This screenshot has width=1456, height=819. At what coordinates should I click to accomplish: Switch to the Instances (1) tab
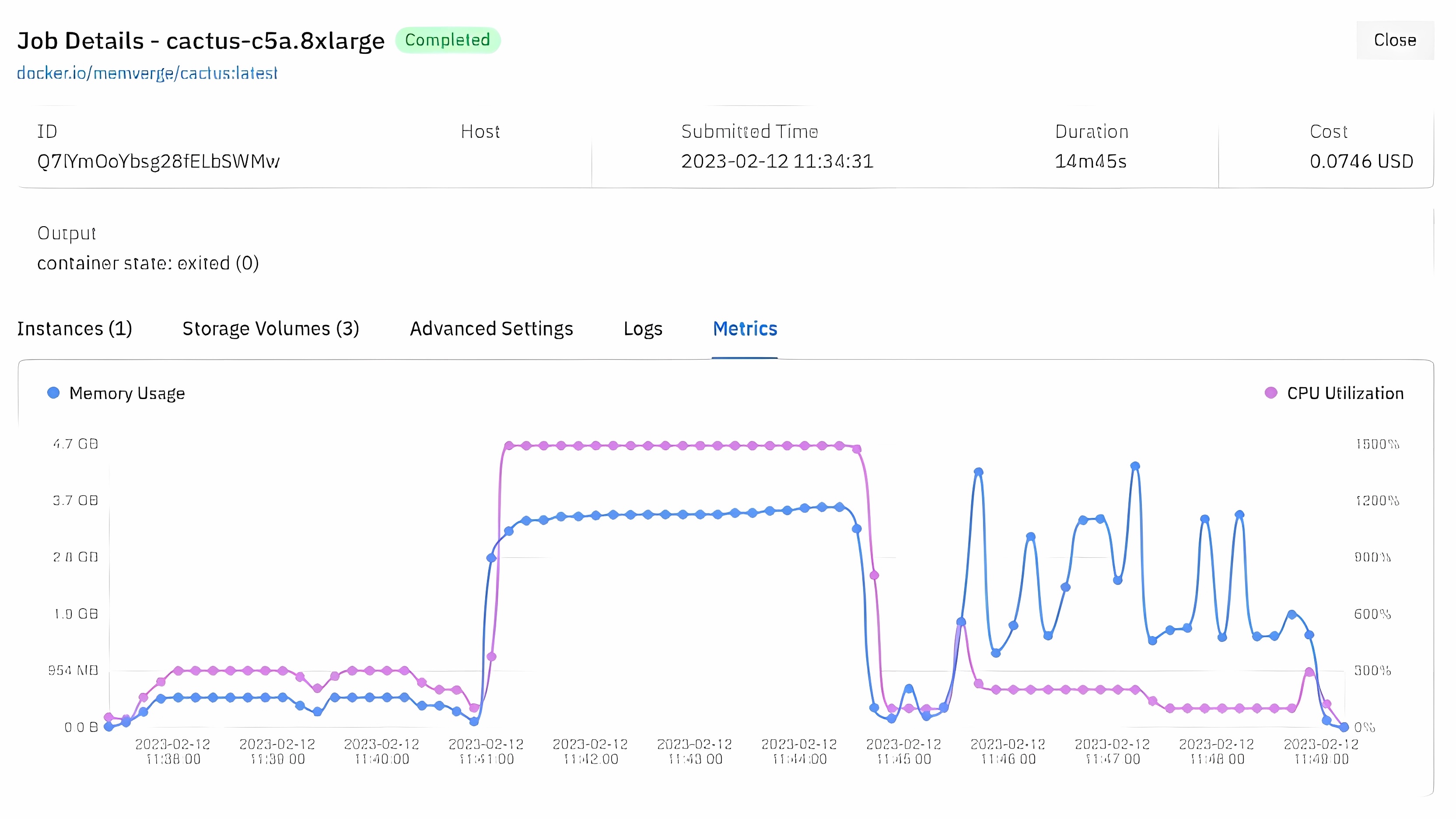[75, 329]
